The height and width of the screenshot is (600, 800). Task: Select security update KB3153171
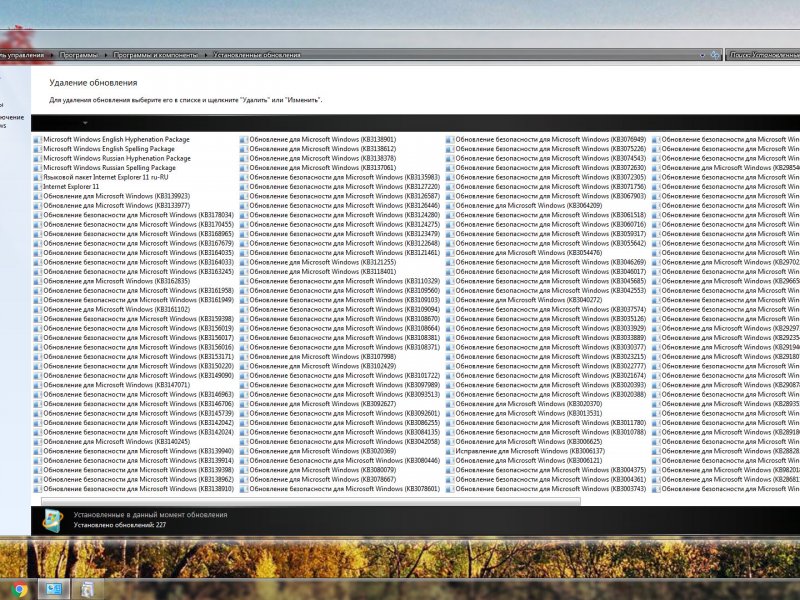pyautogui.click(x=138, y=357)
